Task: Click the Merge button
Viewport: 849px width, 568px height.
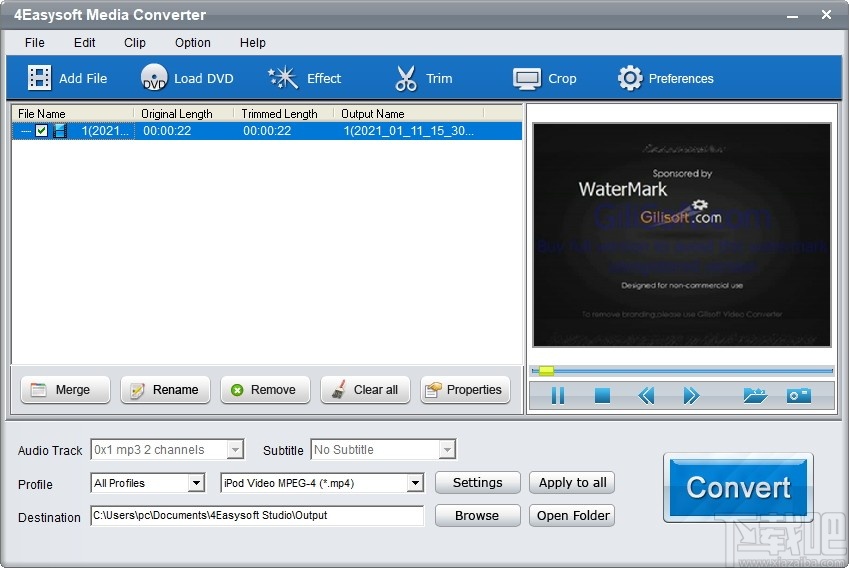Action: coord(65,390)
